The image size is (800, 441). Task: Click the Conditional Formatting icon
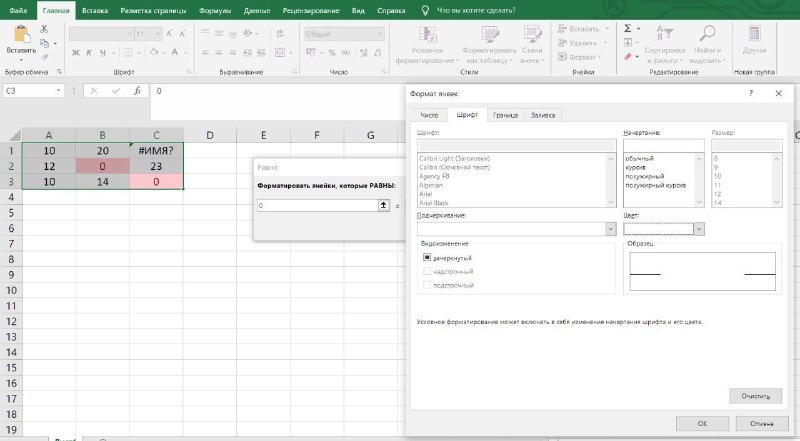pos(428,35)
